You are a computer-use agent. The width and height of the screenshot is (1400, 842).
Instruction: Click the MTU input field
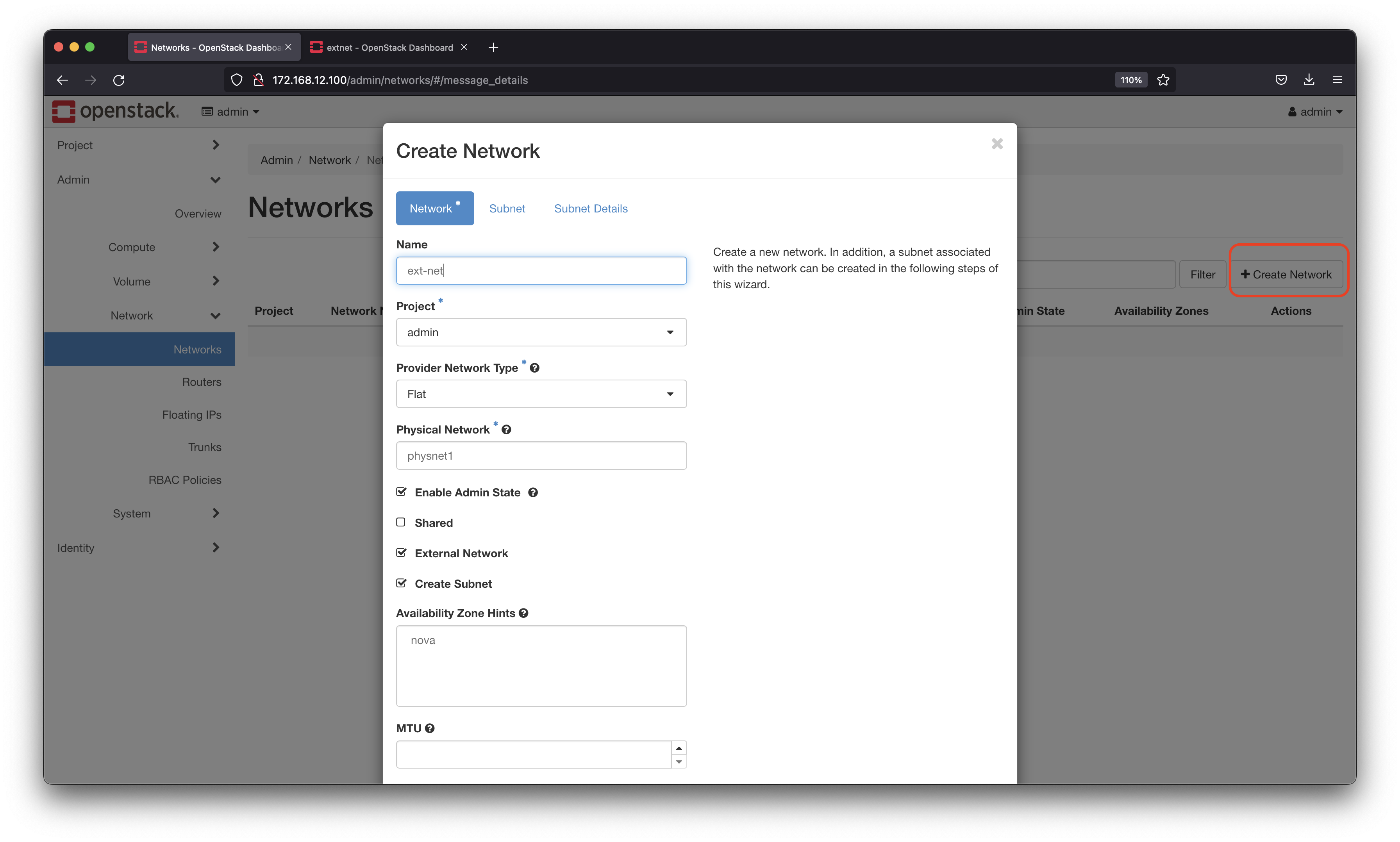534,755
